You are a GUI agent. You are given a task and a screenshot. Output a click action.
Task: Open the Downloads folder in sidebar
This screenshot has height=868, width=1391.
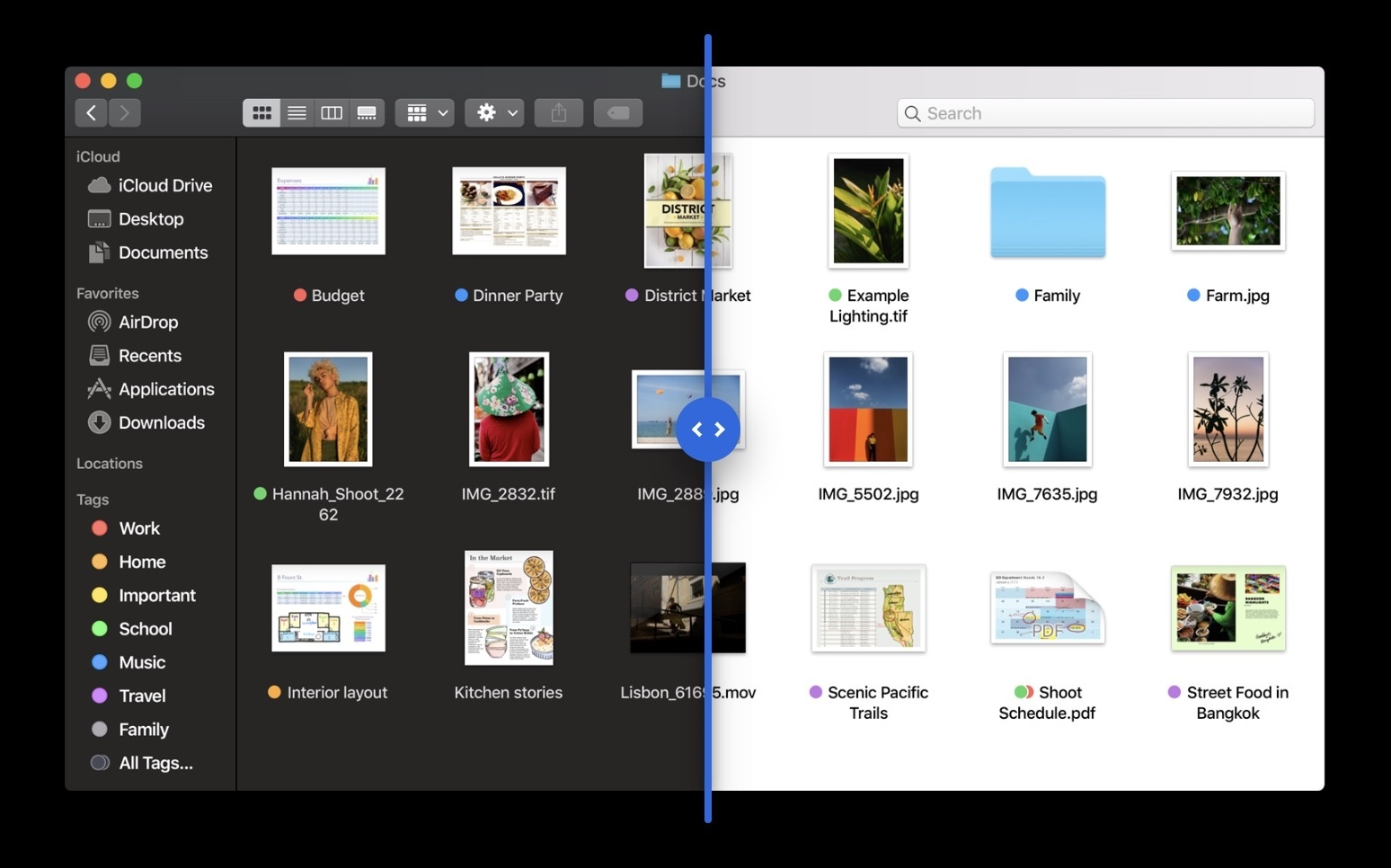point(161,422)
